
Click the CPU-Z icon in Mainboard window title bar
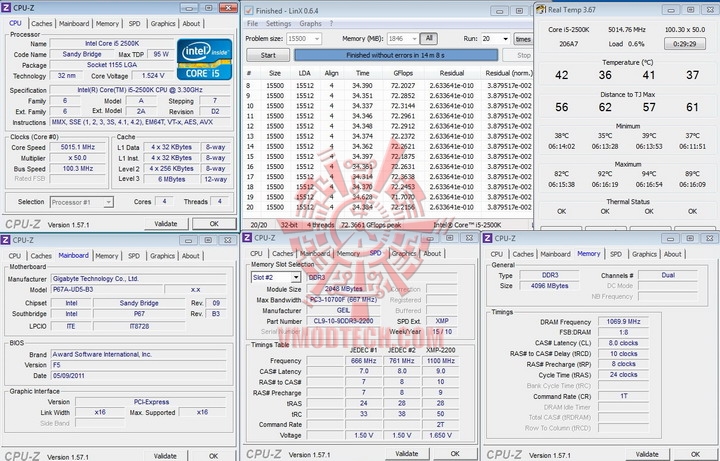point(6,240)
